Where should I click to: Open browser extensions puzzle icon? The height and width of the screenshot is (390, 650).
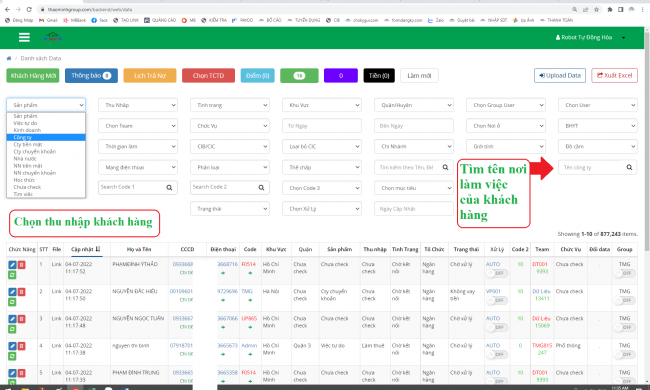[x=609, y=9]
